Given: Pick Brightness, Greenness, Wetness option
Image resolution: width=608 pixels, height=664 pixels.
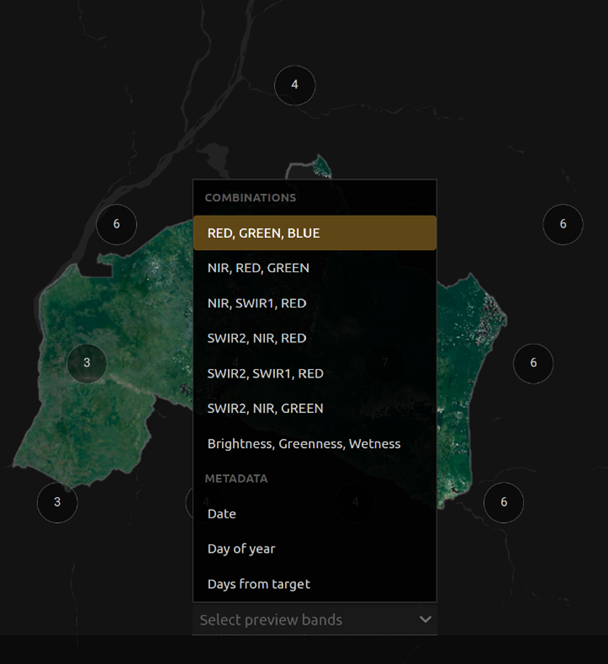Looking at the screenshot, I should [314, 443].
